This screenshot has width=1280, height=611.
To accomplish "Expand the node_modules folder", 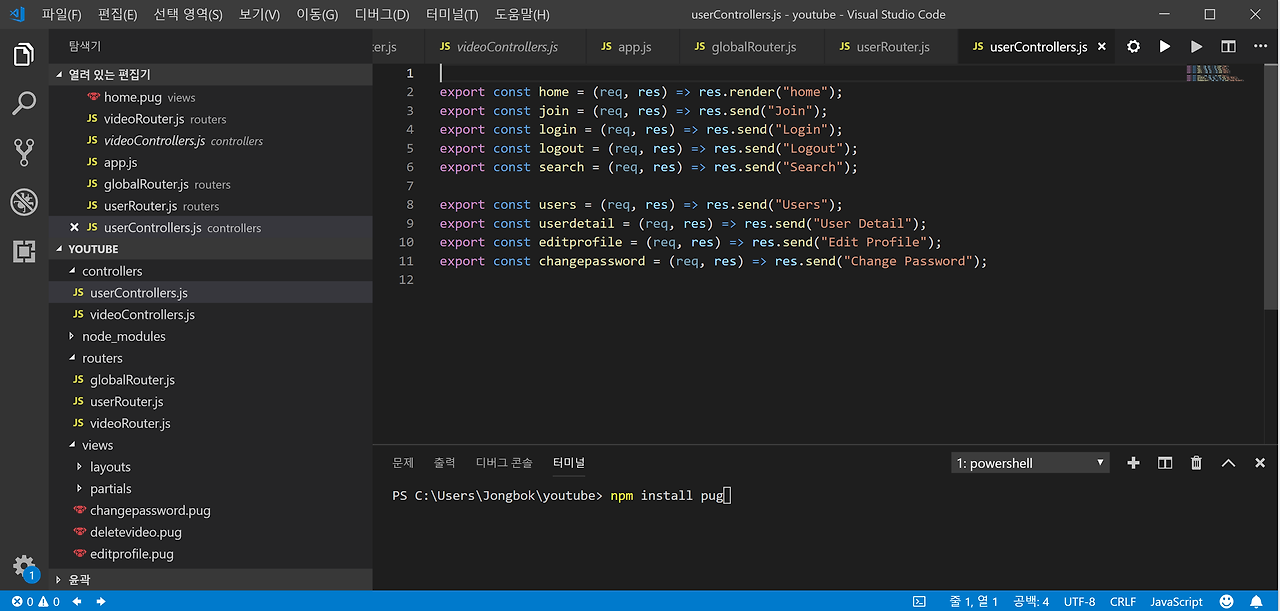I will (211, 336).
